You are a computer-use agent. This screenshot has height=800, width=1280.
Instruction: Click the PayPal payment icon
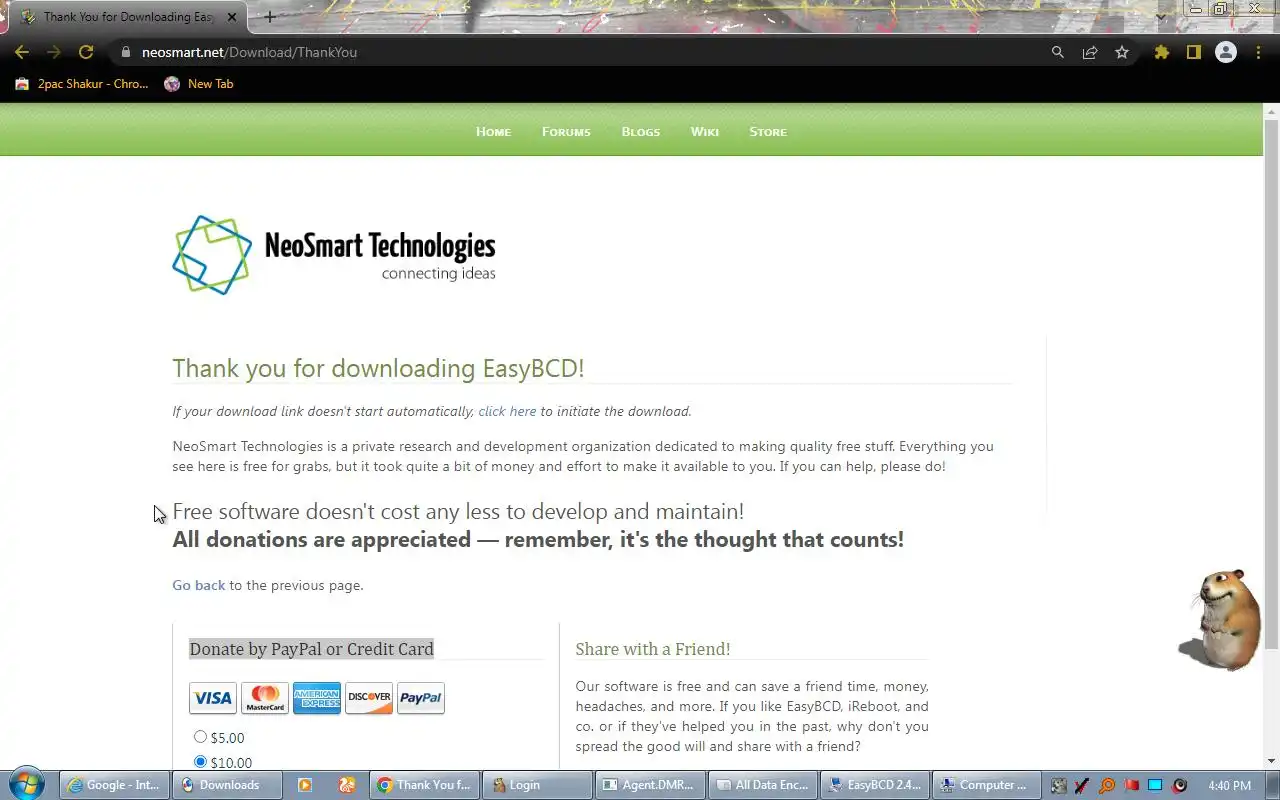pos(421,698)
